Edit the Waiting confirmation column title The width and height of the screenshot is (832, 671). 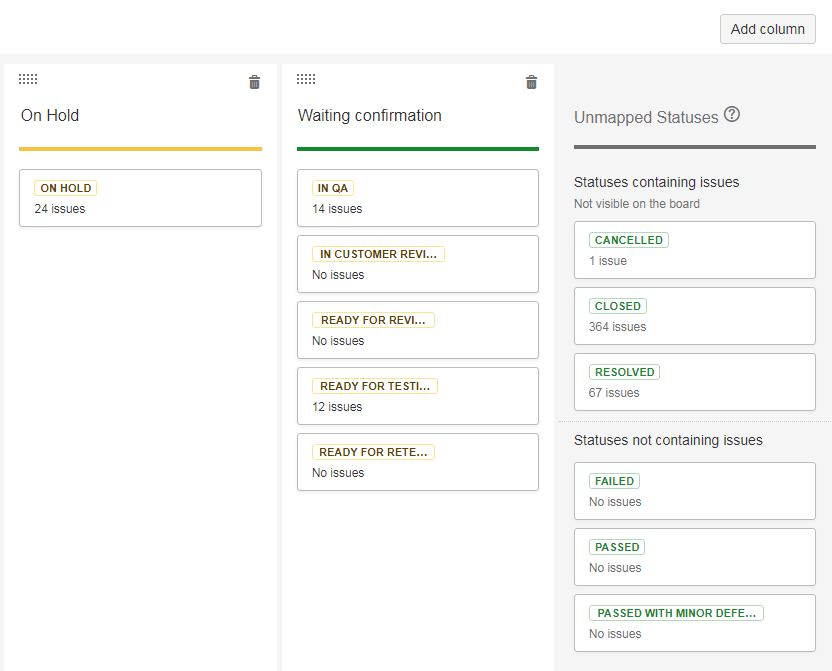click(370, 116)
